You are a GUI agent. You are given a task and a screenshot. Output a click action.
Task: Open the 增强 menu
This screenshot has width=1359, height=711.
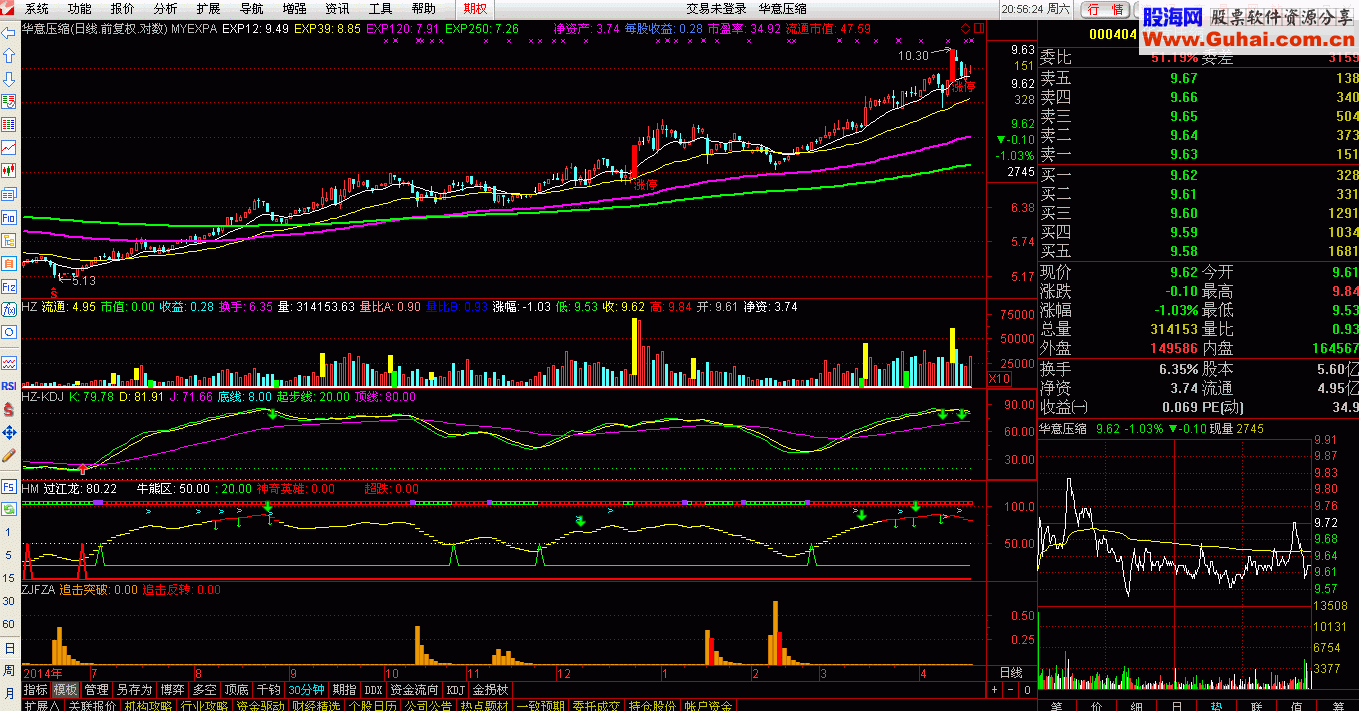[x=294, y=8]
